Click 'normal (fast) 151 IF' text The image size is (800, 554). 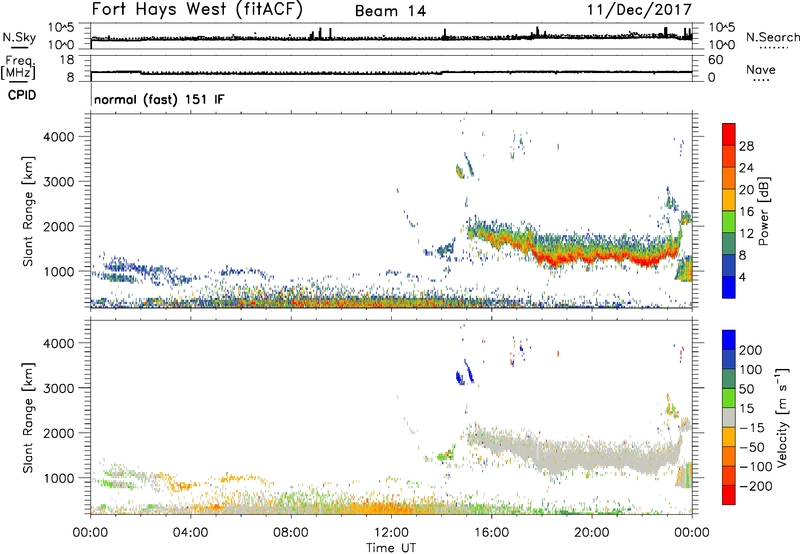click(159, 99)
